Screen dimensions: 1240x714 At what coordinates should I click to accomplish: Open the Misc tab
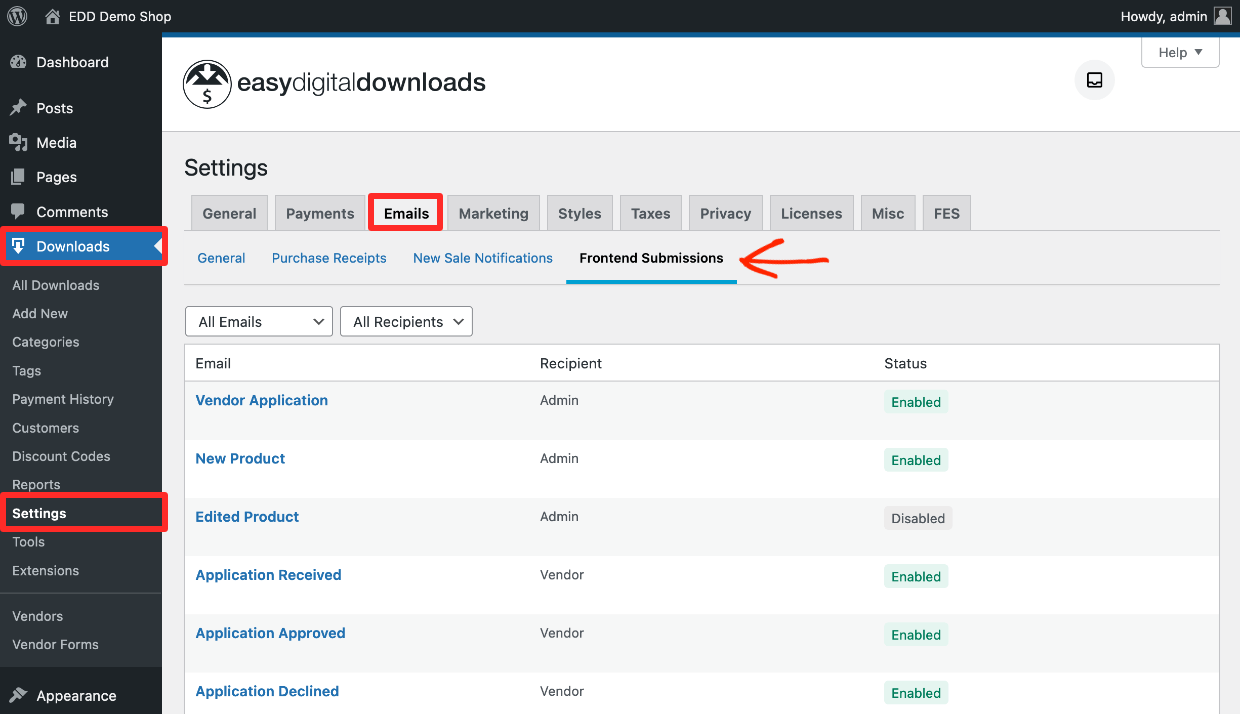[888, 213]
